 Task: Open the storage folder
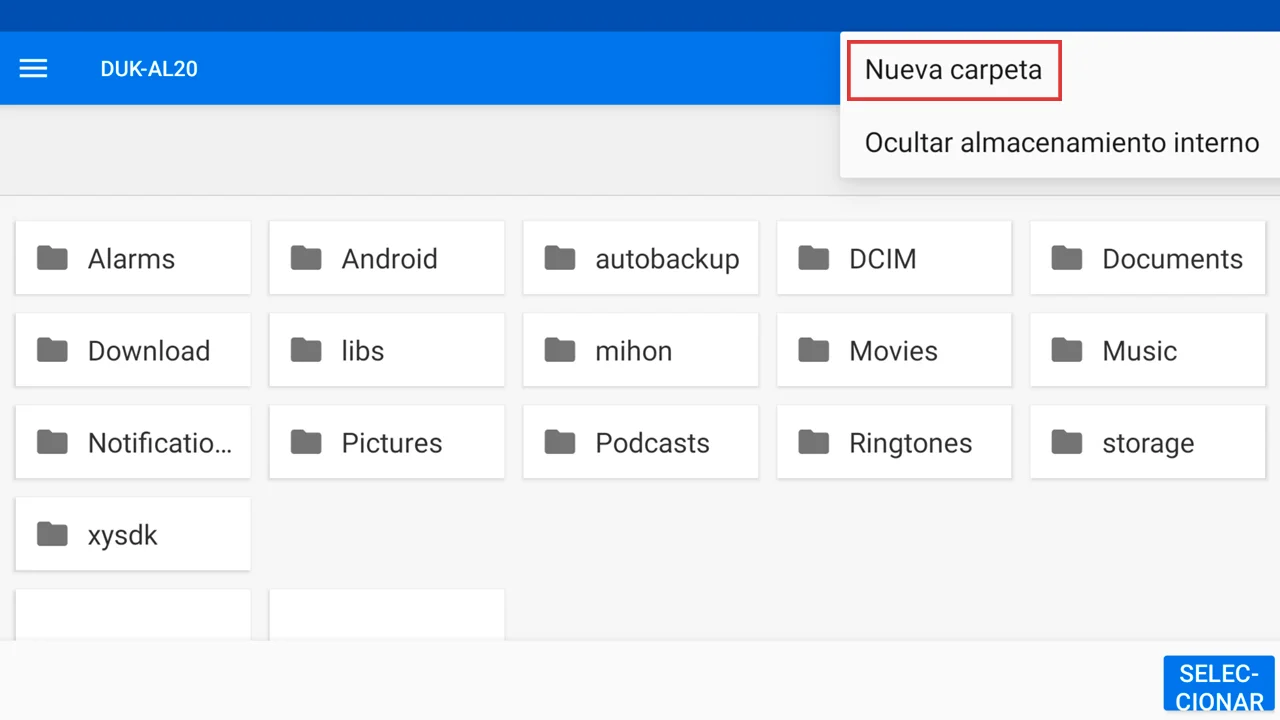coord(1147,443)
